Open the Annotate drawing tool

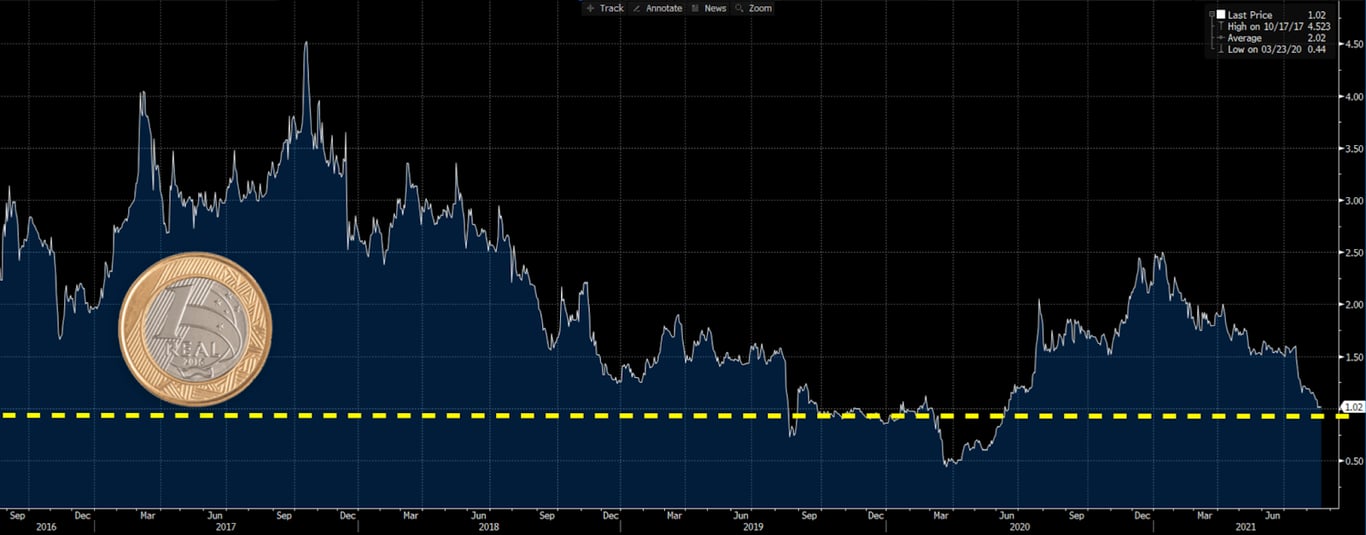point(657,8)
